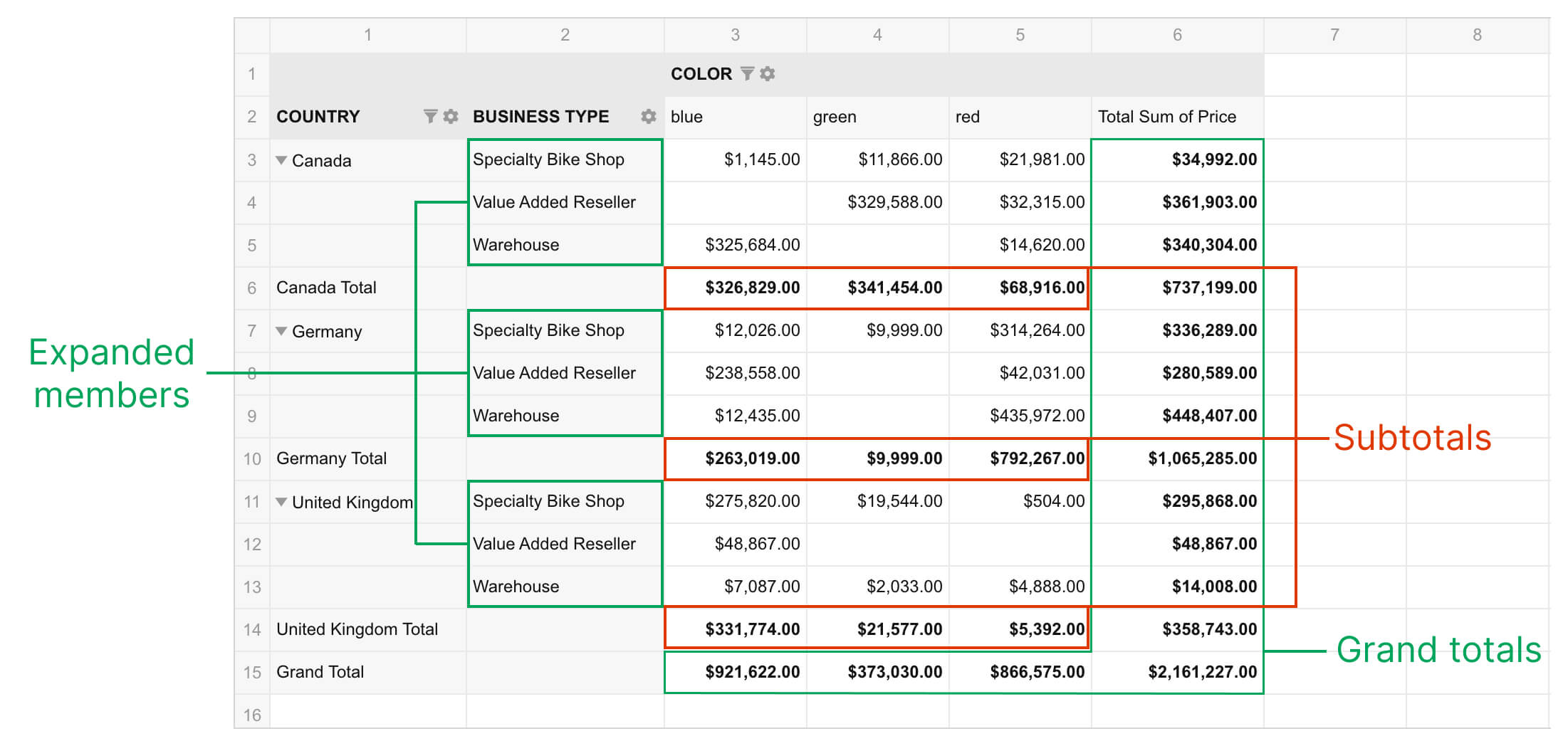Select the $275,820.00 cell

[x=735, y=502]
